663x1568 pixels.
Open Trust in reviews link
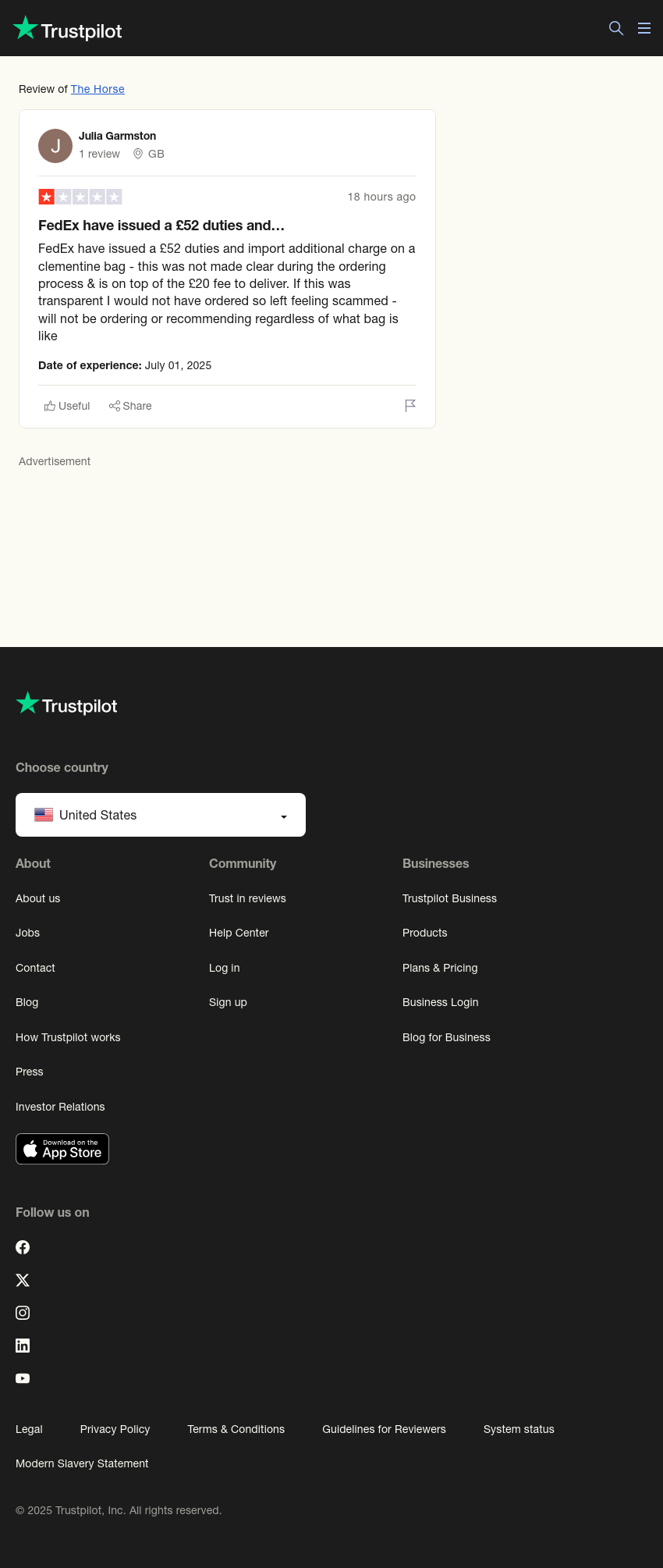pyautogui.click(x=247, y=898)
